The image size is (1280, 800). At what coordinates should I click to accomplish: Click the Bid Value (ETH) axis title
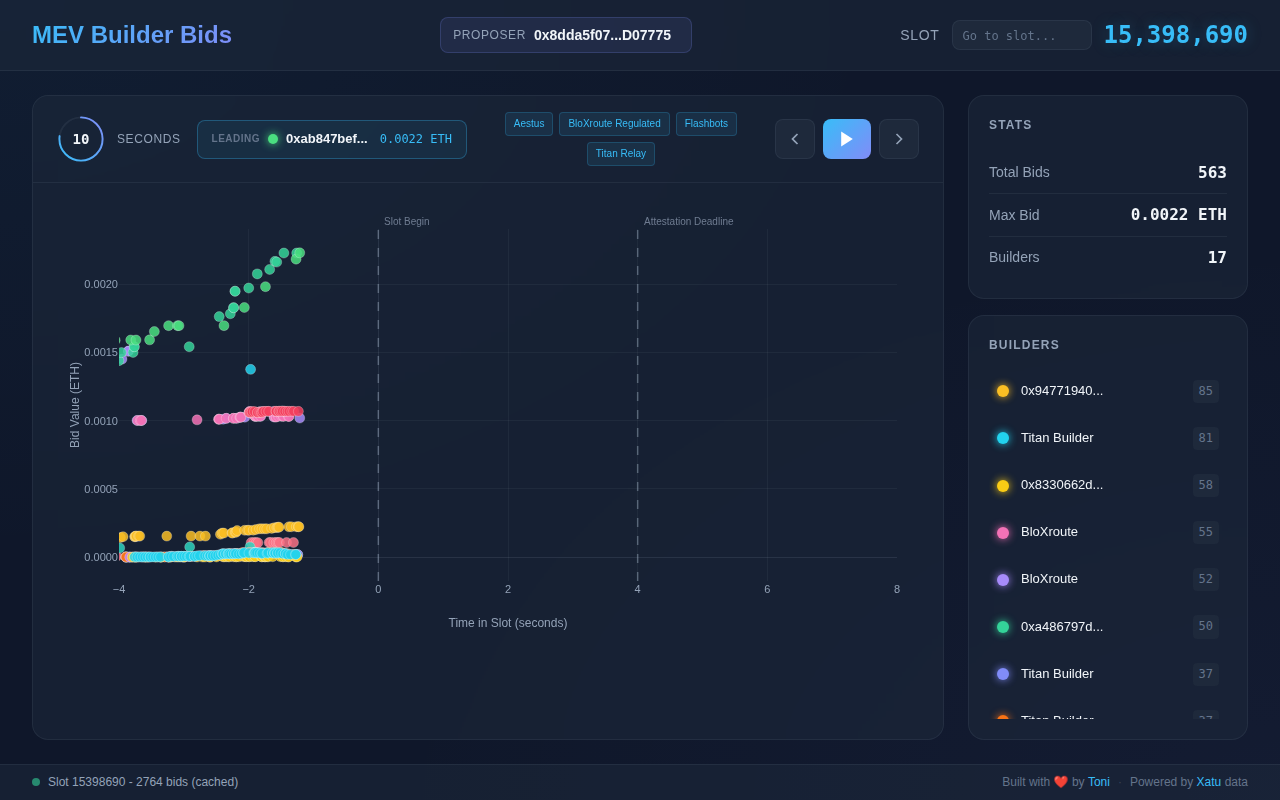[75, 405]
